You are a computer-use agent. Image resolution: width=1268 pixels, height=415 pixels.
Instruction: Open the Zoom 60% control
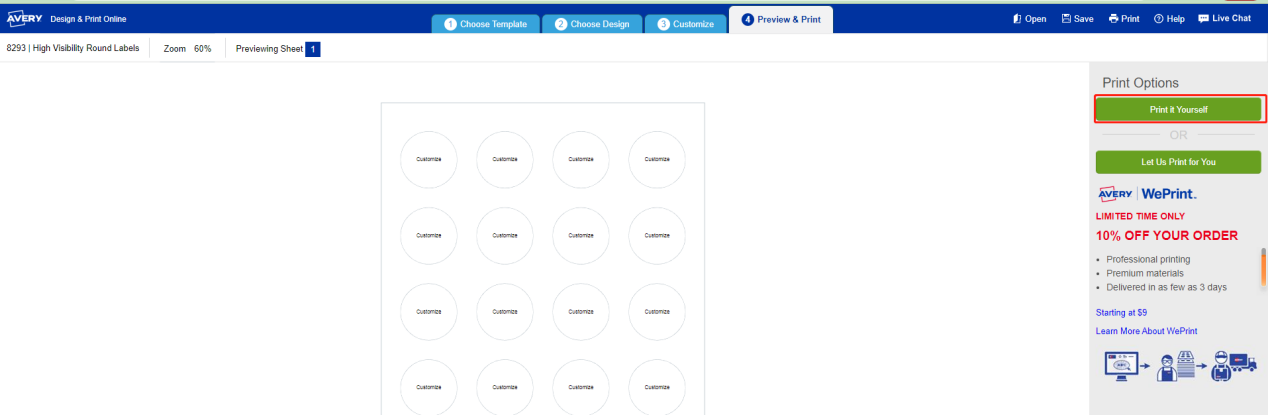point(187,49)
